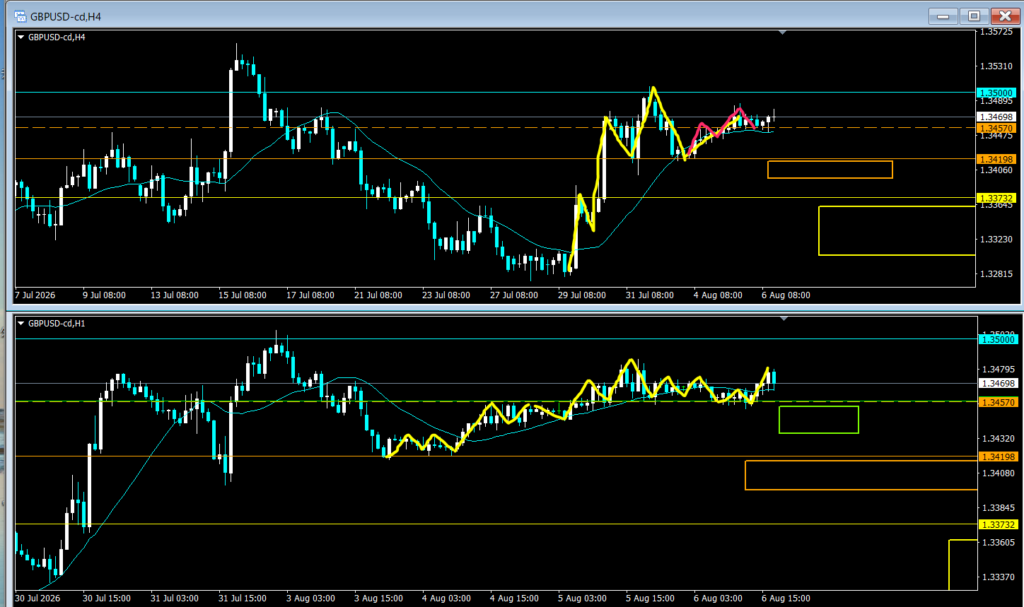Click the 1.33845 price scale value

coord(999,508)
